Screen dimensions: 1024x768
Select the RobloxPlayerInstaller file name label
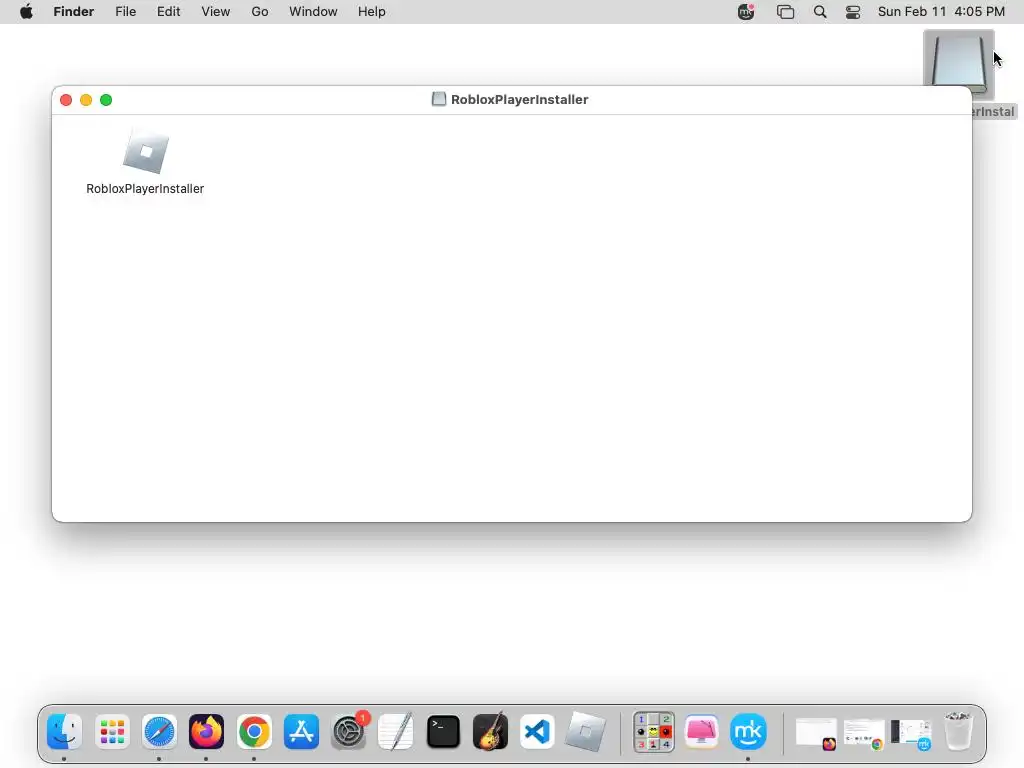[x=145, y=189]
